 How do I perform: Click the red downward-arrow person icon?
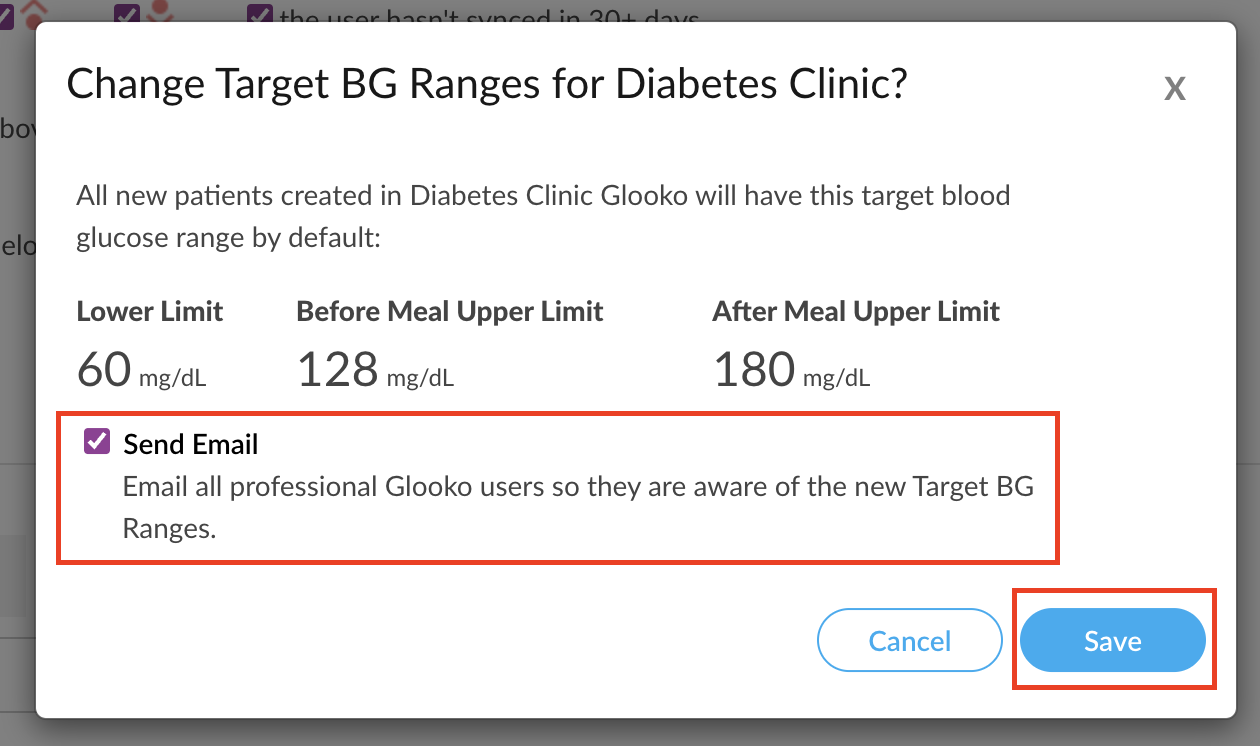pyautogui.click(x=158, y=12)
